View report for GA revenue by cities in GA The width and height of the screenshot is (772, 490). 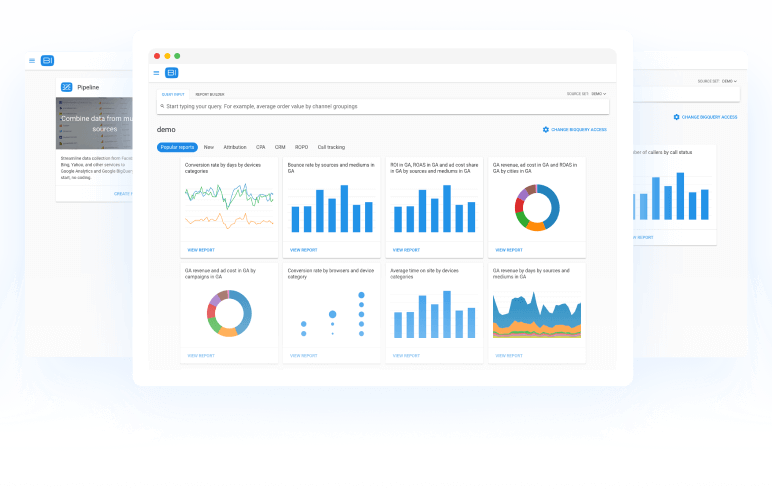[509, 250]
